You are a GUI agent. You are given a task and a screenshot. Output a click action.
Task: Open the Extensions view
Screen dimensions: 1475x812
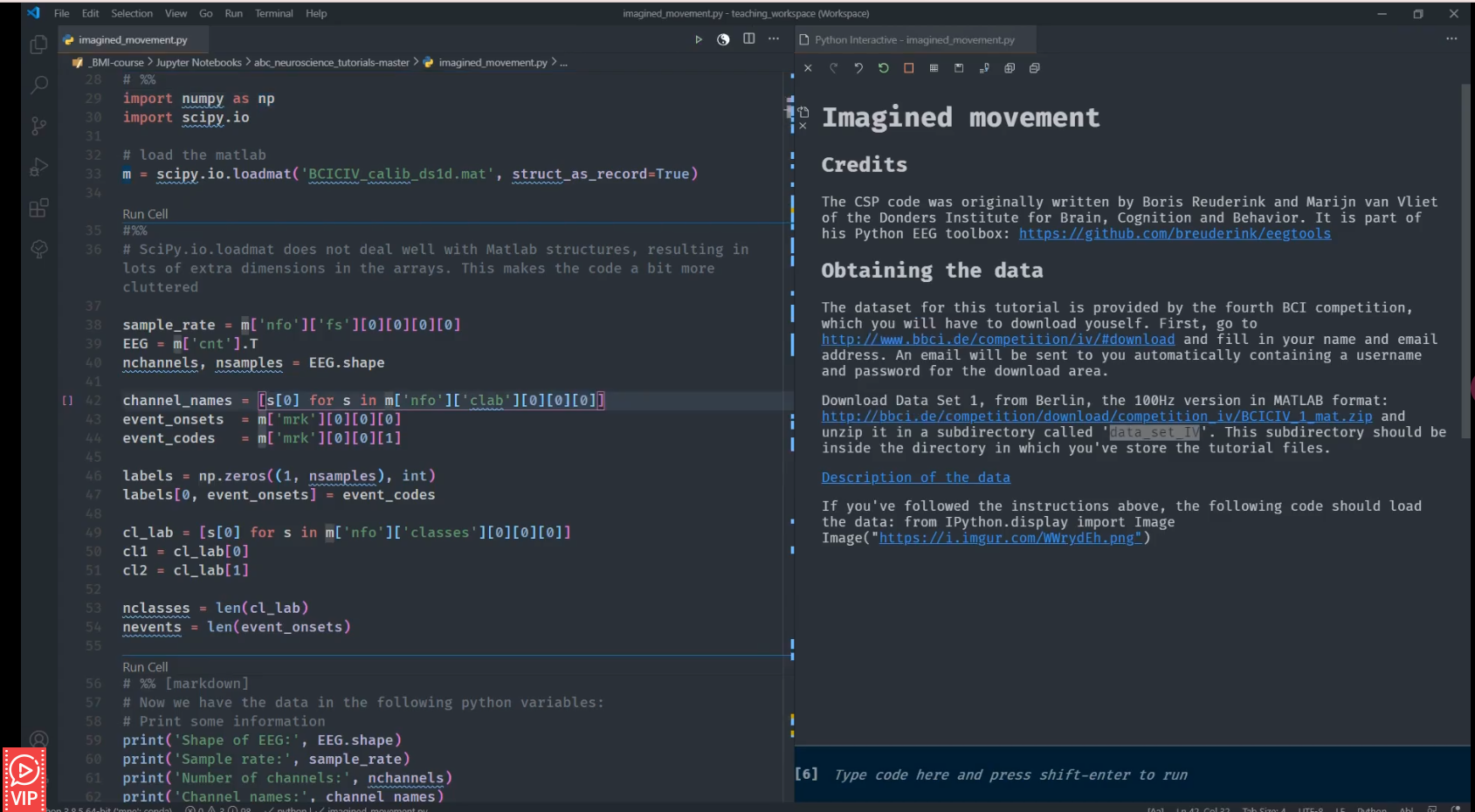[38, 208]
